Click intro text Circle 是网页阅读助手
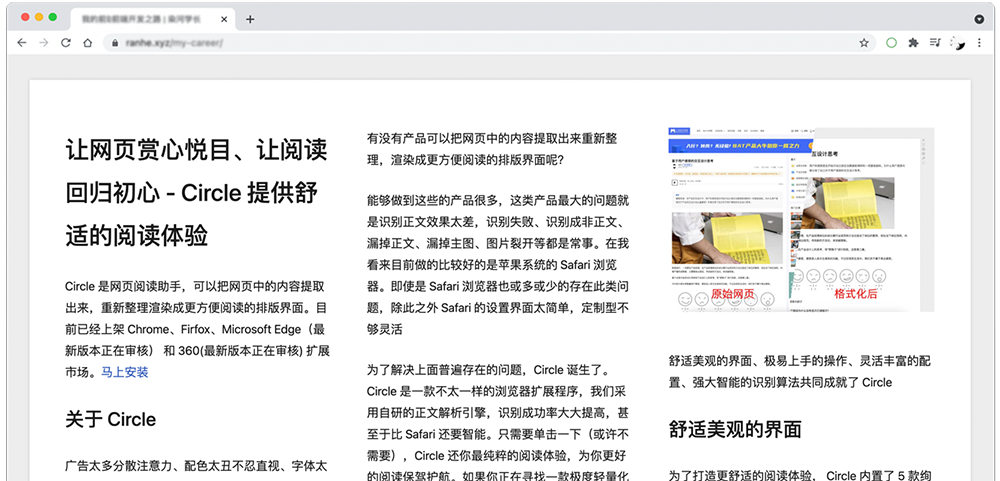The image size is (1000, 481). [x=197, y=329]
